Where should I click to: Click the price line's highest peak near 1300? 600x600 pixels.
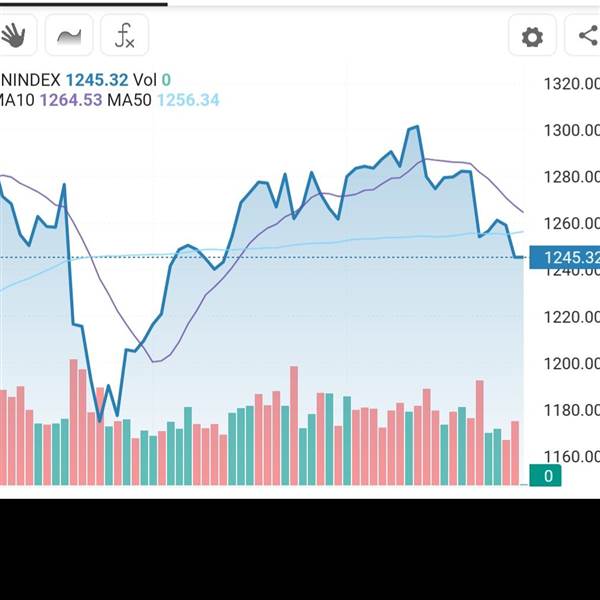click(417, 127)
